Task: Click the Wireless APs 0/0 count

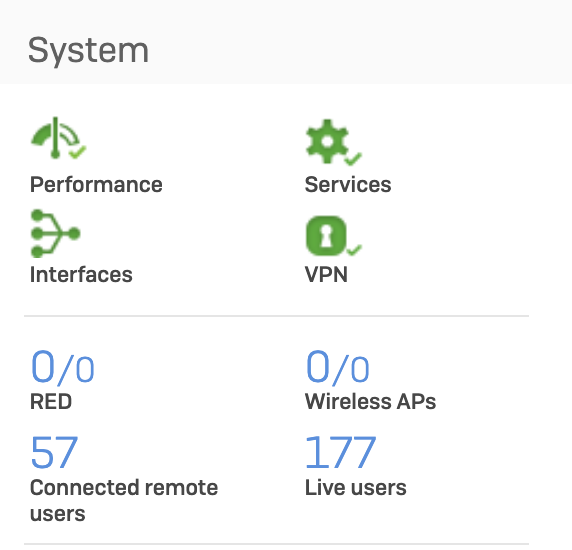Action: pos(338,367)
